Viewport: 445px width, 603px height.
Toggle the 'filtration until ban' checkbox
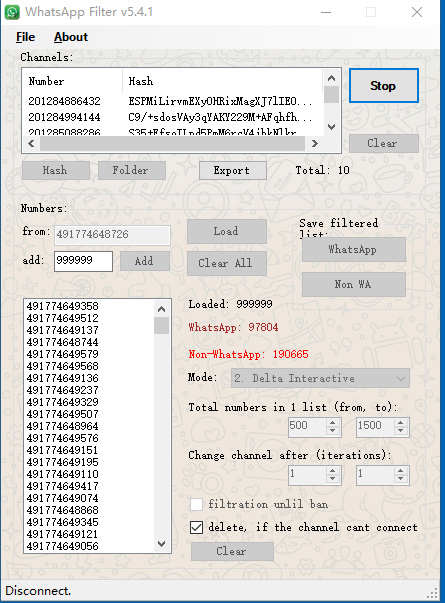[x=197, y=504]
